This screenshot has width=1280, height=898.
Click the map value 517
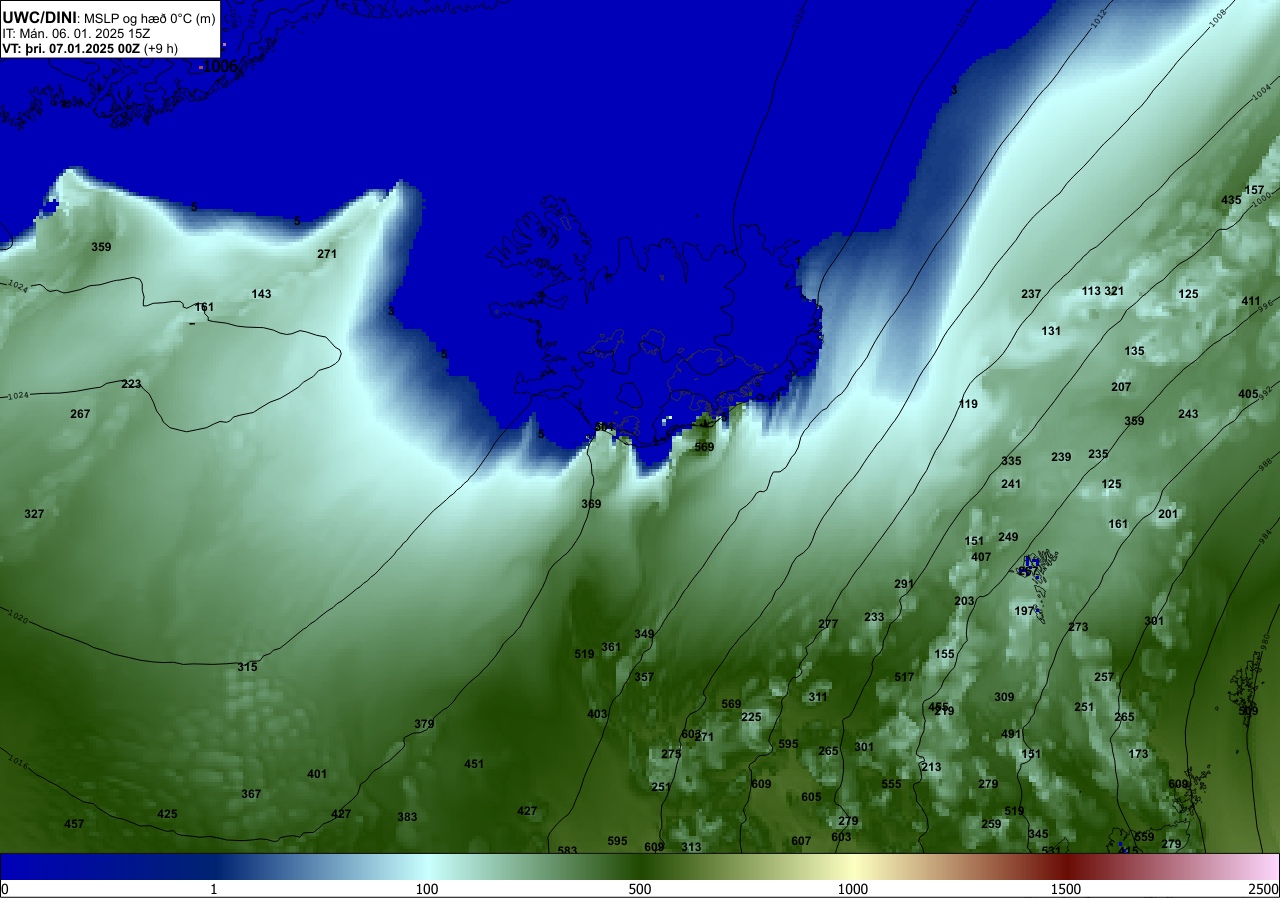click(904, 677)
